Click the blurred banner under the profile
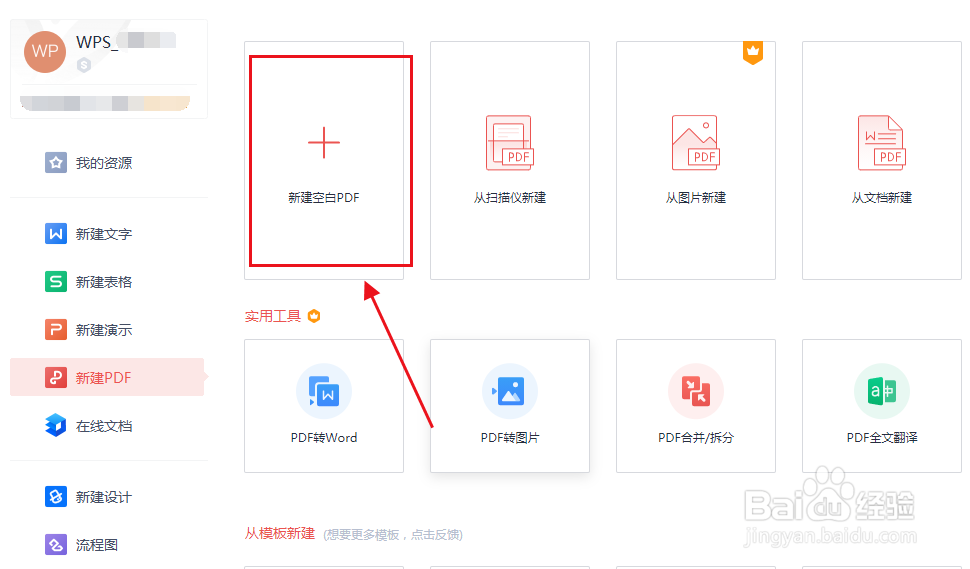Image resolution: width=970 pixels, height=569 pixels. (x=105, y=103)
